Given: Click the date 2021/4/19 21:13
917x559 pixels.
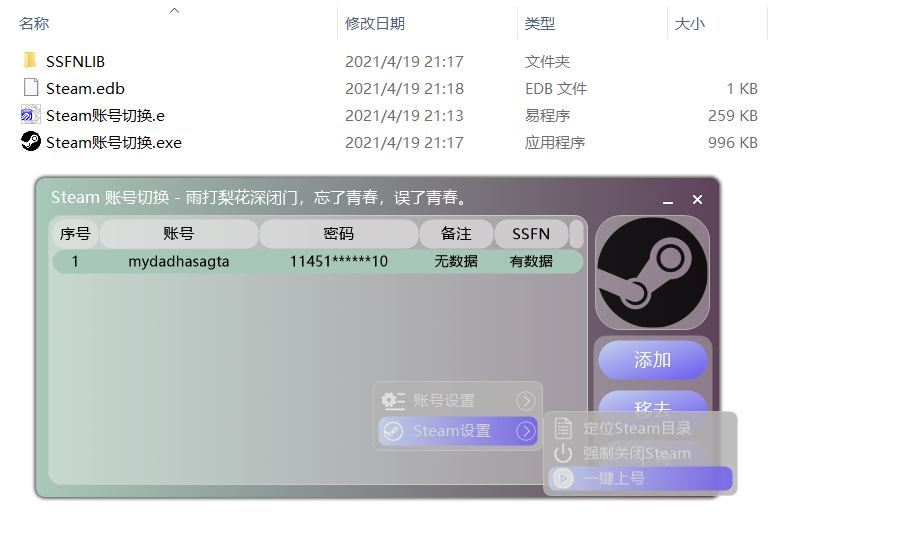Looking at the screenshot, I should coord(404,116).
